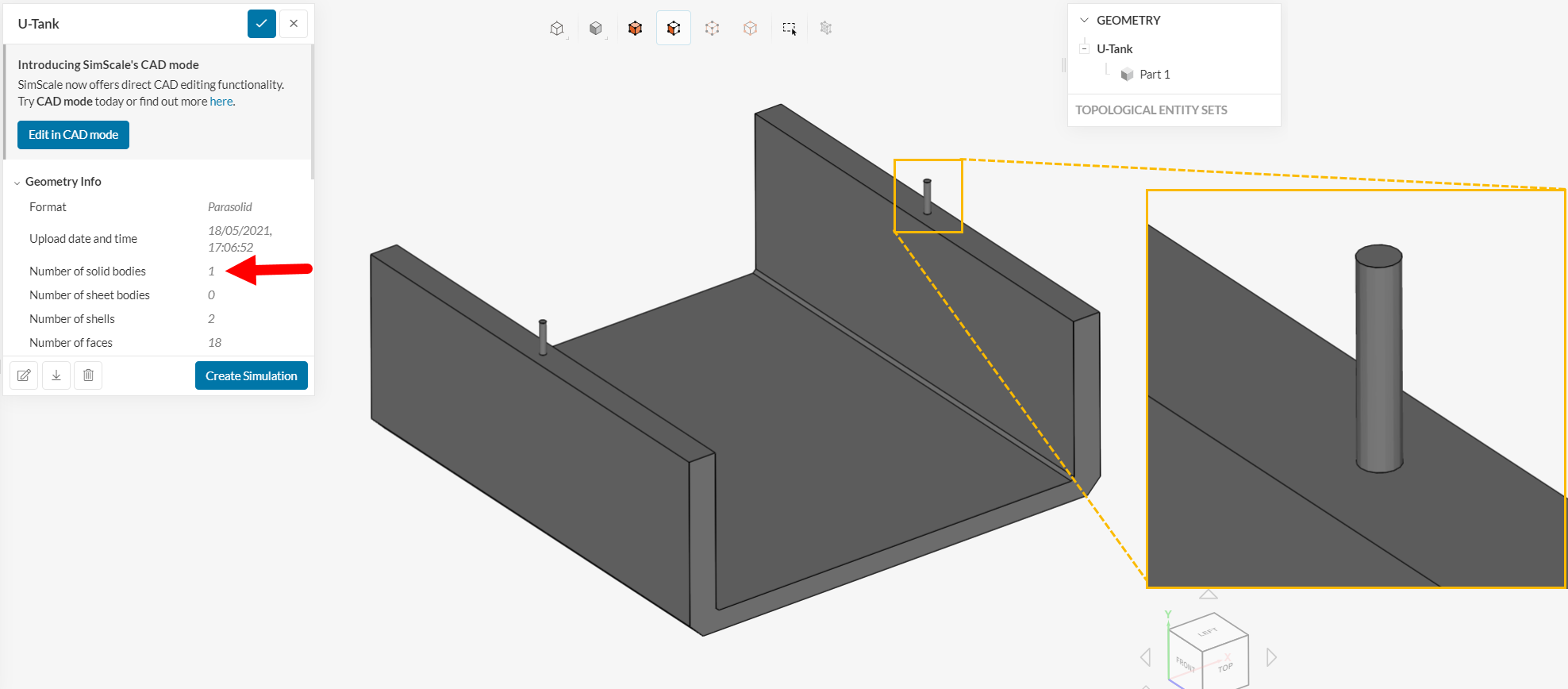Confirm the U-Tank geometry with the checkmark
Viewport: 1568px width, 689px height.
(262, 24)
